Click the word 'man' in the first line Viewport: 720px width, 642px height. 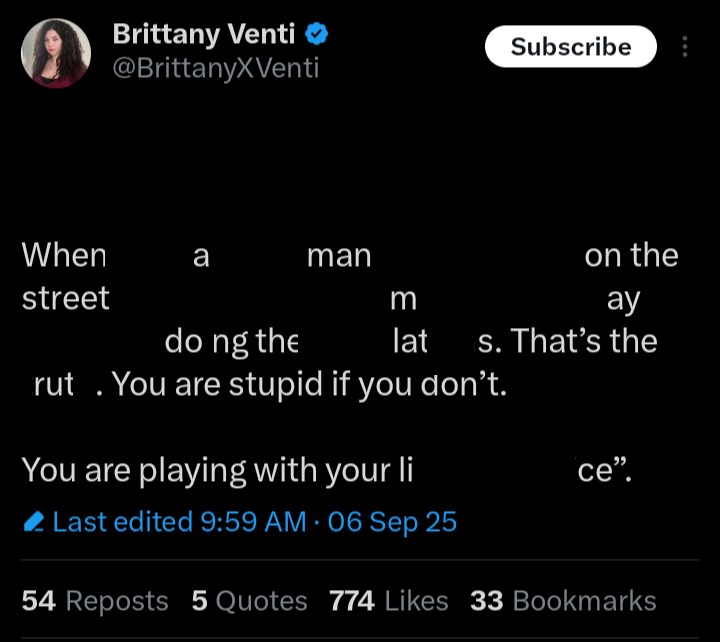[x=339, y=256]
